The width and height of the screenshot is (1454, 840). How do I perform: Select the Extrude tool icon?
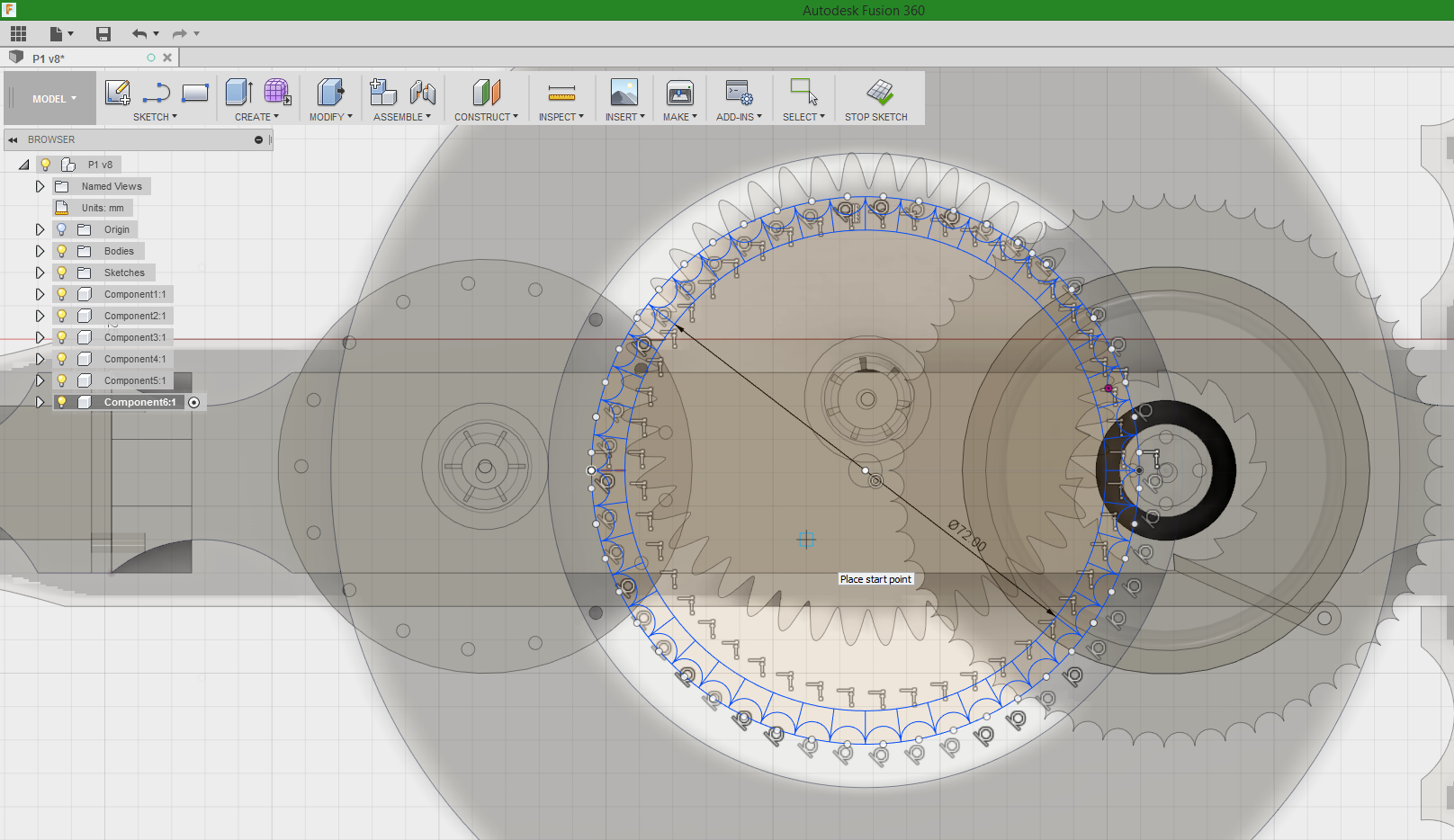pos(238,93)
